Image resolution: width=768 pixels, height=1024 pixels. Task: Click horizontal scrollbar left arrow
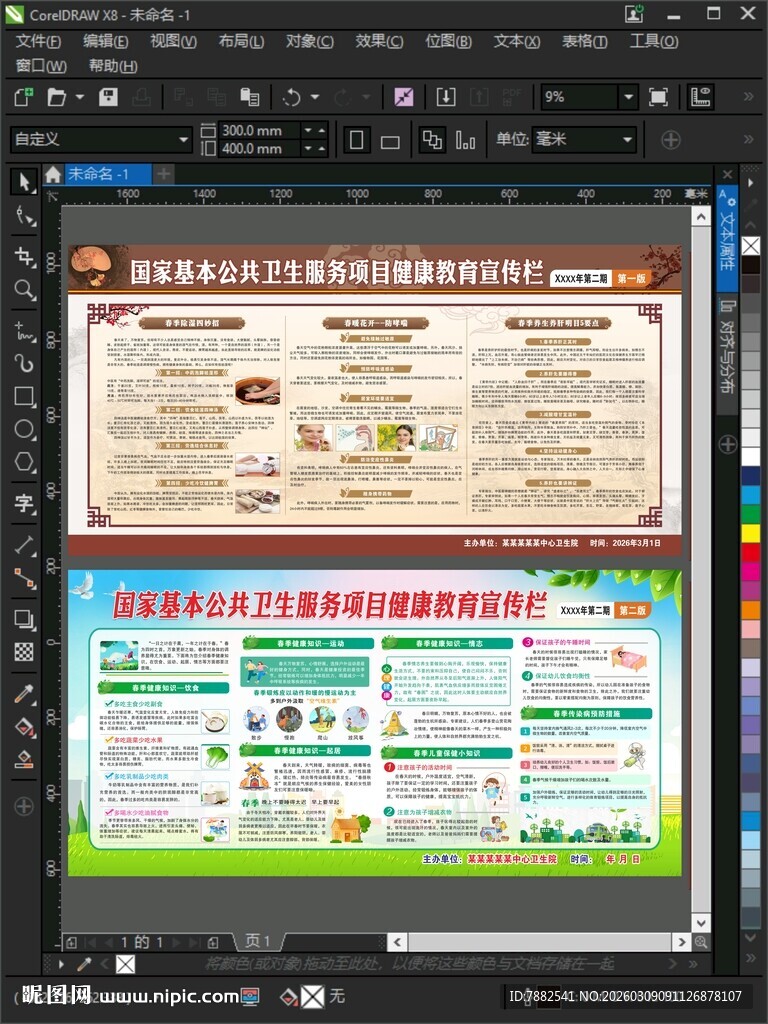(x=397, y=942)
